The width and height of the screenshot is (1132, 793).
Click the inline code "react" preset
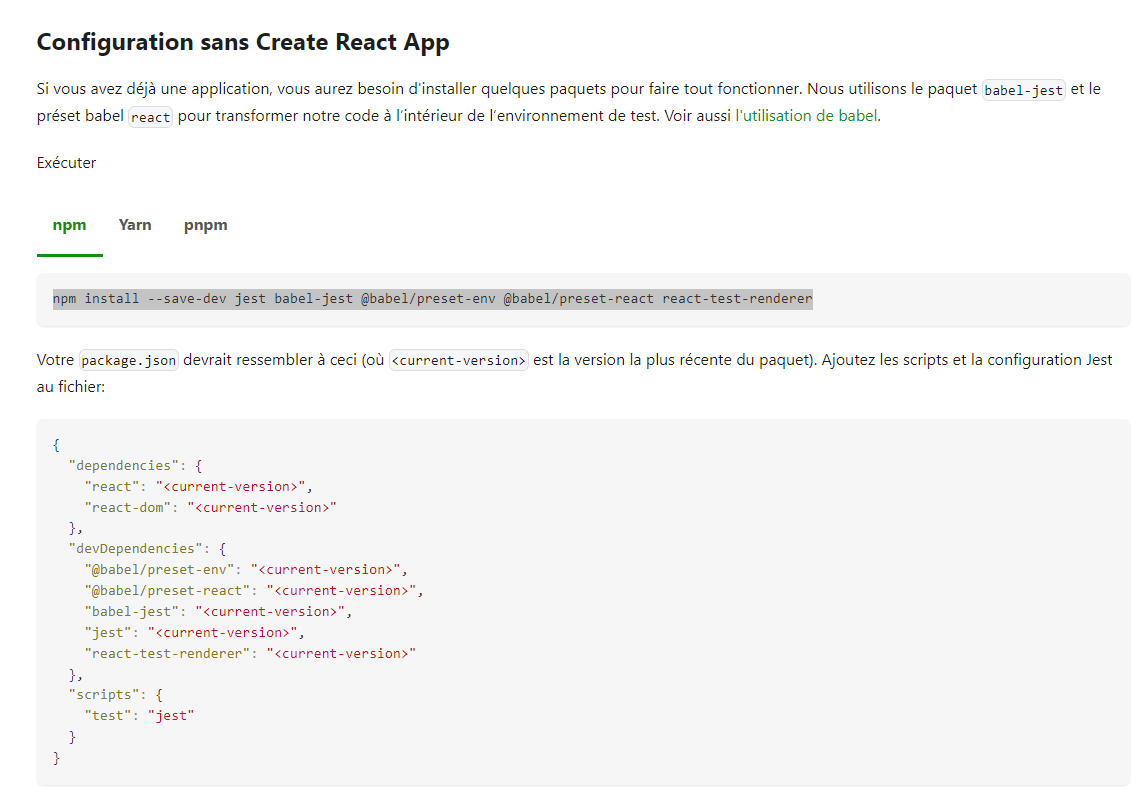[x=150, y=117]
